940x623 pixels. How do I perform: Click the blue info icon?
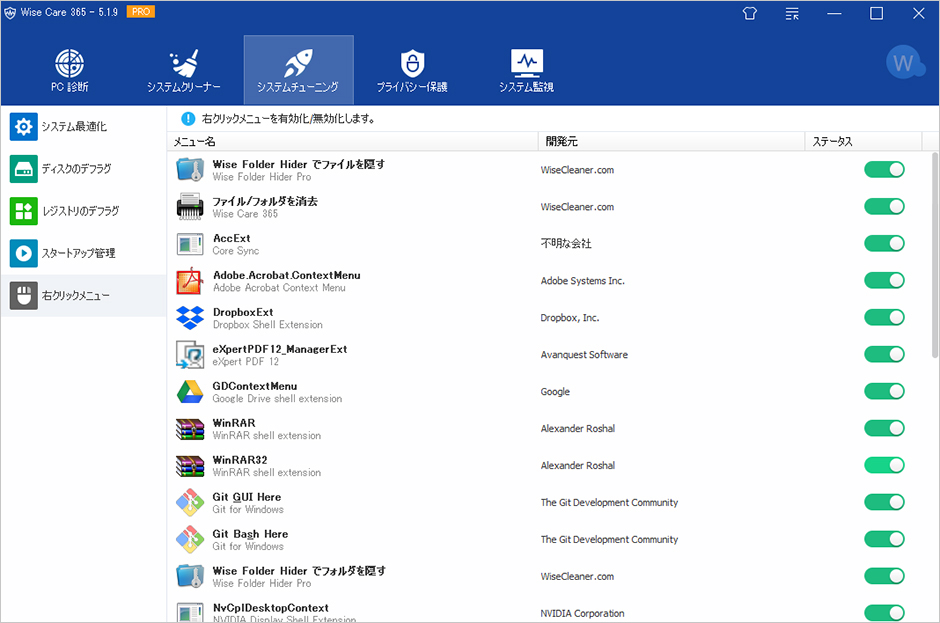[188, 119]
